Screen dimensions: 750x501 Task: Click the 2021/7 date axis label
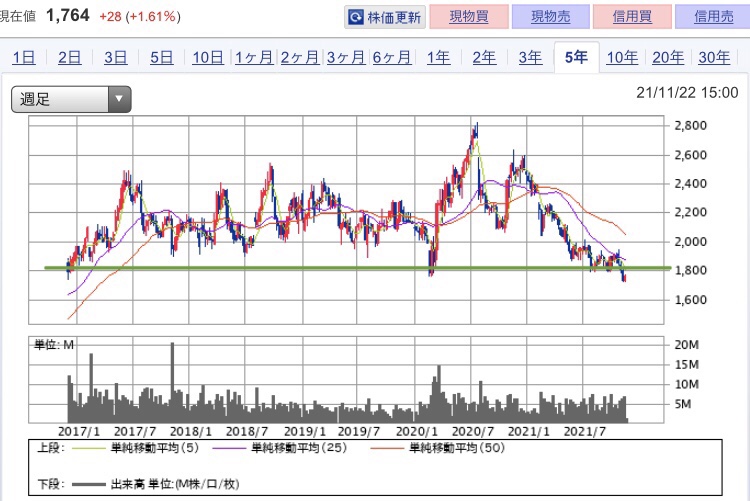(585, 432)
